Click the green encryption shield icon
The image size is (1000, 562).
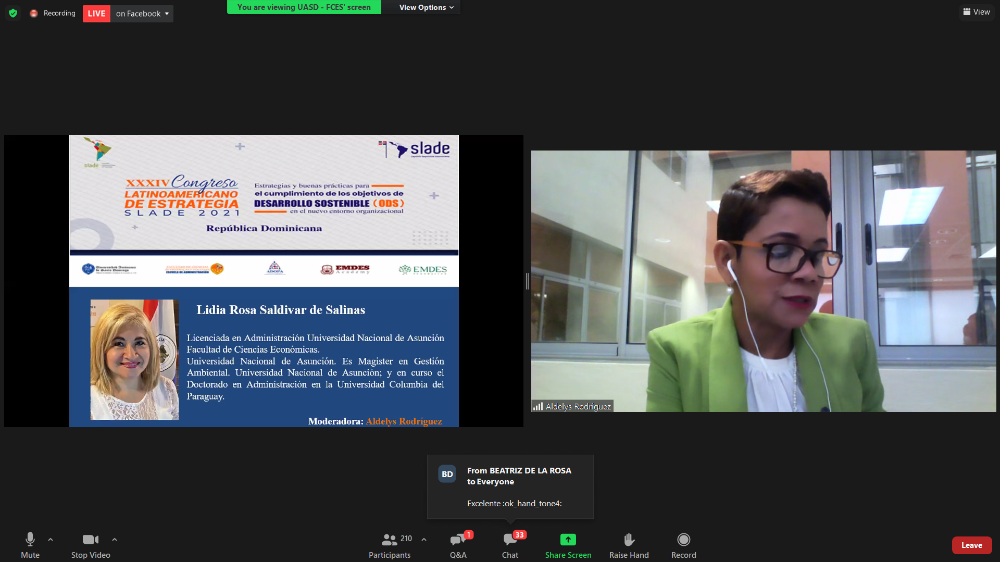click(x=13, y=13)
